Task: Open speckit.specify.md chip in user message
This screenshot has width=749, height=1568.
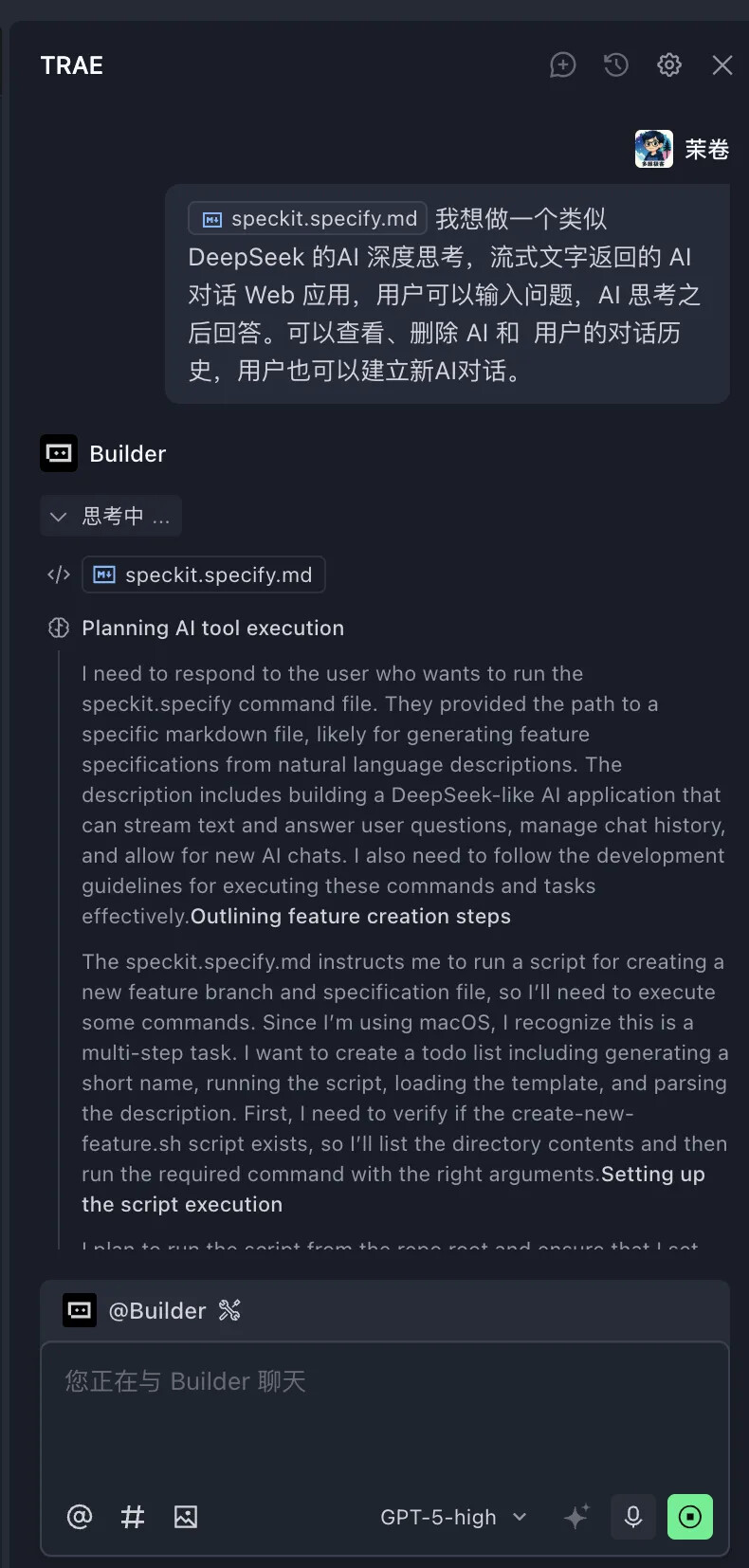Action: pyautogui.click(x=308, y=219)
